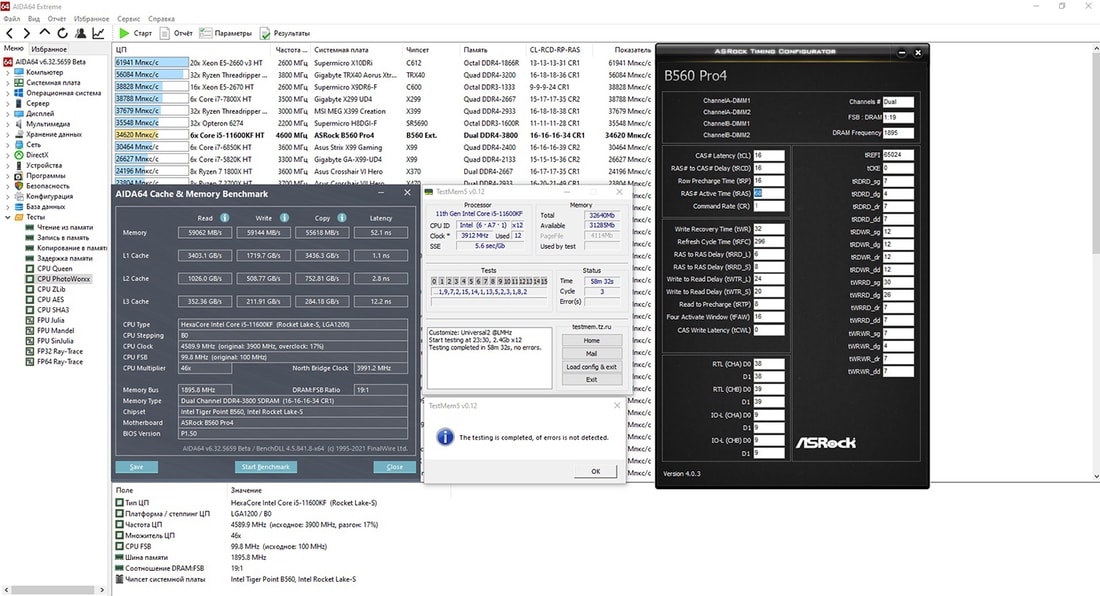Open Результаты from the toolbar

coord(265,33)
